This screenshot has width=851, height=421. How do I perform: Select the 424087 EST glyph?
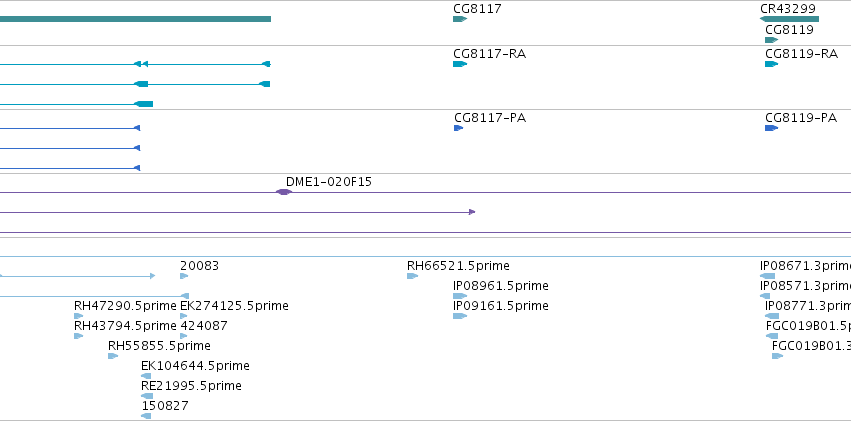tap(183, 336)
